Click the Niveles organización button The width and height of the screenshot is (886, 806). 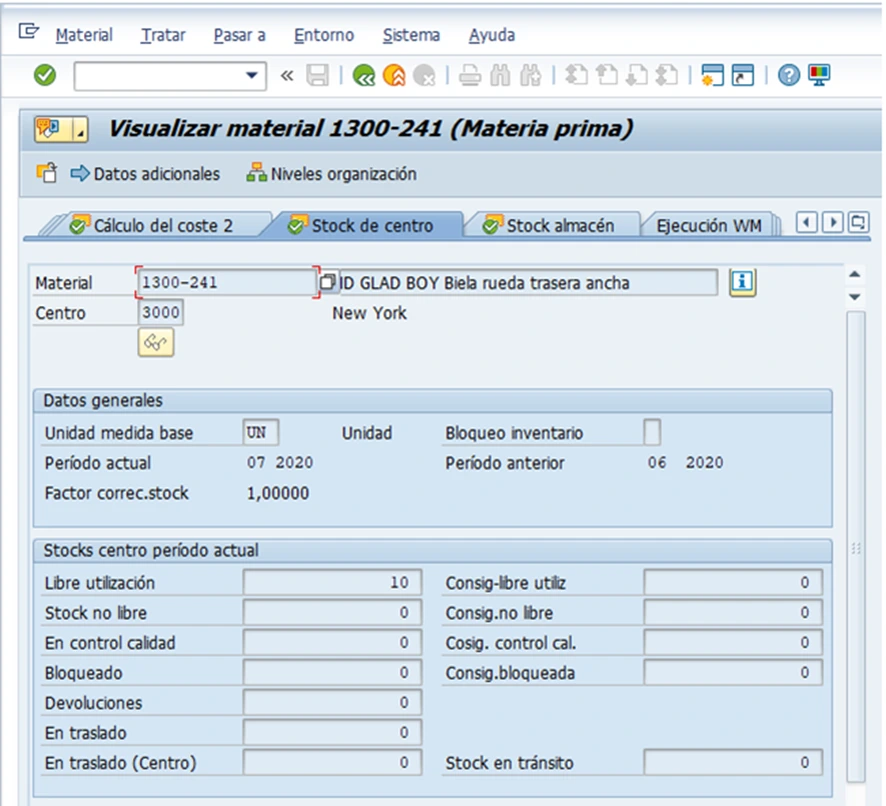point(332,174)
